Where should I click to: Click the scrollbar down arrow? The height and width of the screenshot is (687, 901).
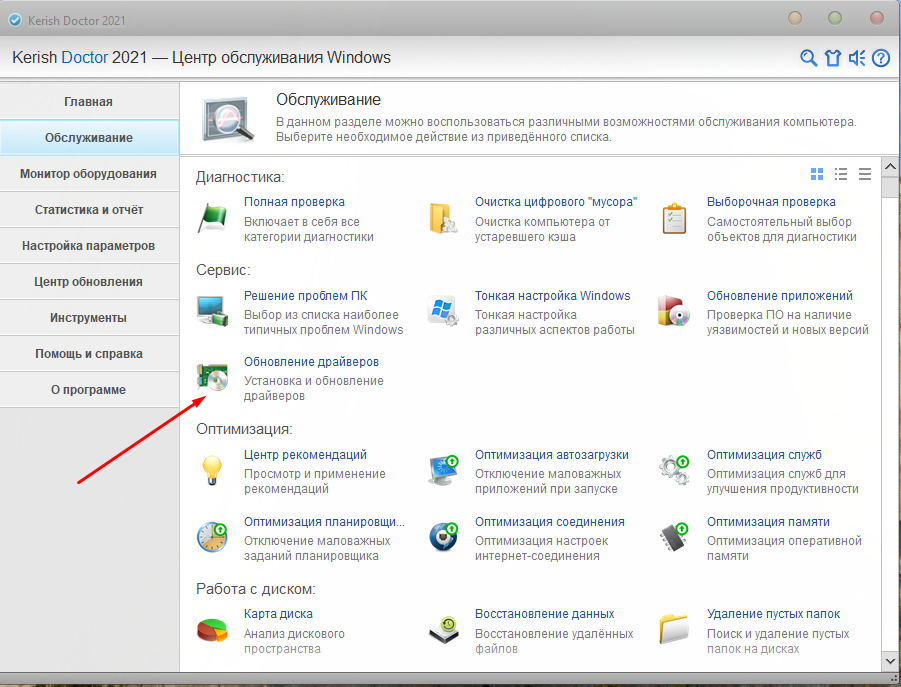point(890,661)
